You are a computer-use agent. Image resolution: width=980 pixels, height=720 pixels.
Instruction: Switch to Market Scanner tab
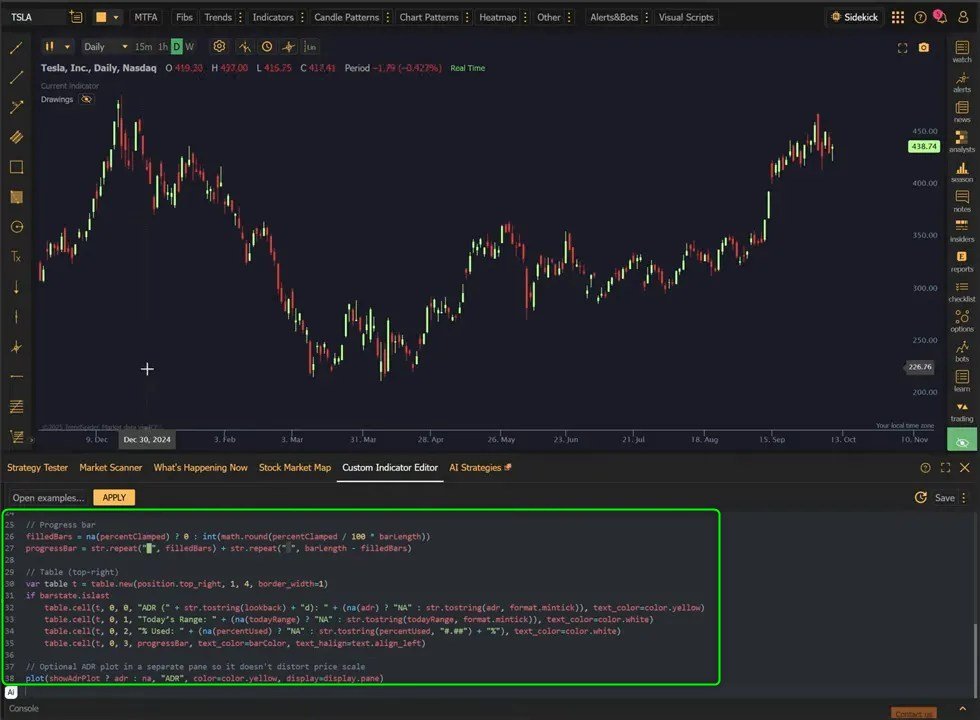[x=111, y=468]
